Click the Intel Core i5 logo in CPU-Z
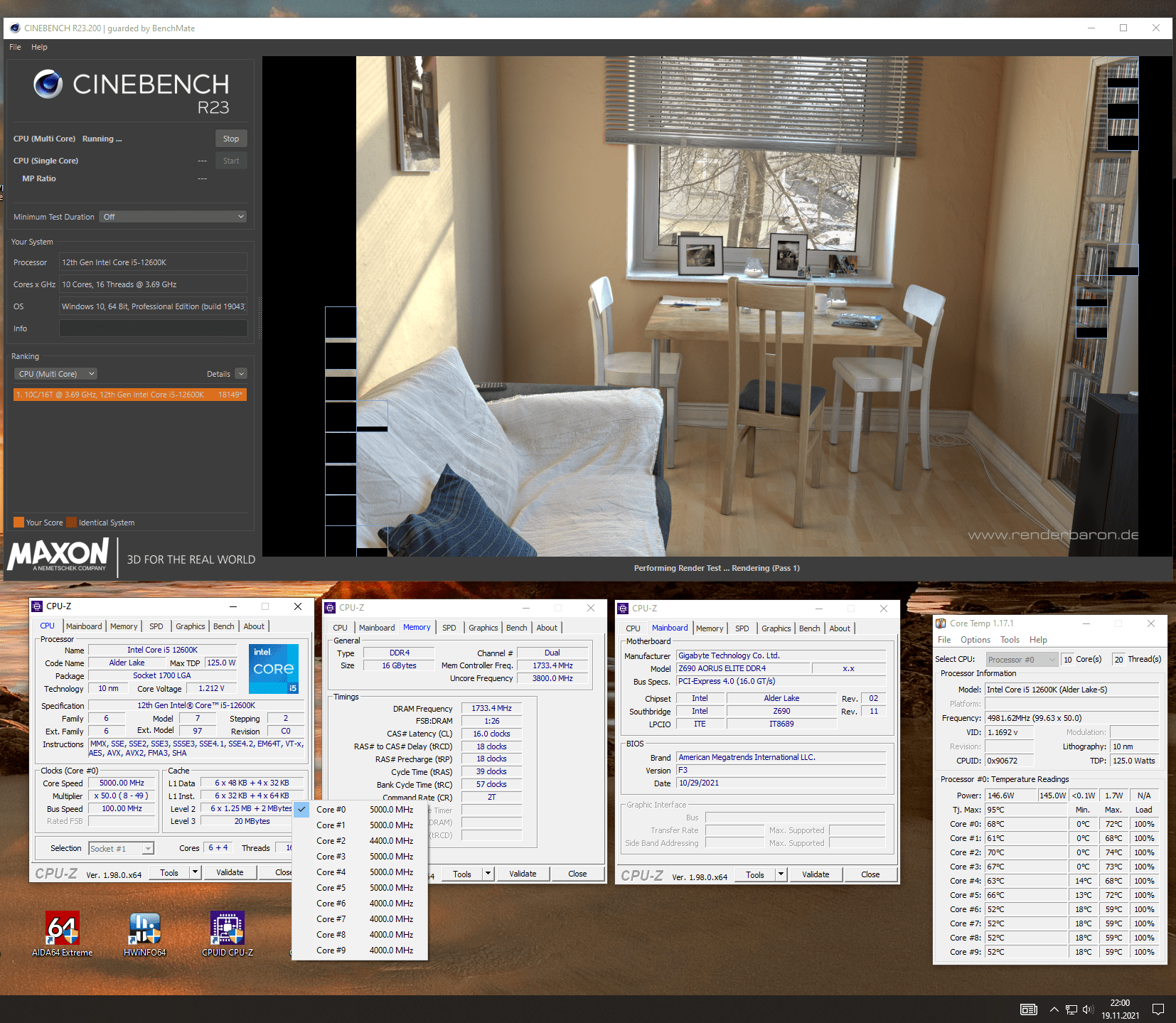Viewport: 1176px width, 1023px height. coord(274,669)
